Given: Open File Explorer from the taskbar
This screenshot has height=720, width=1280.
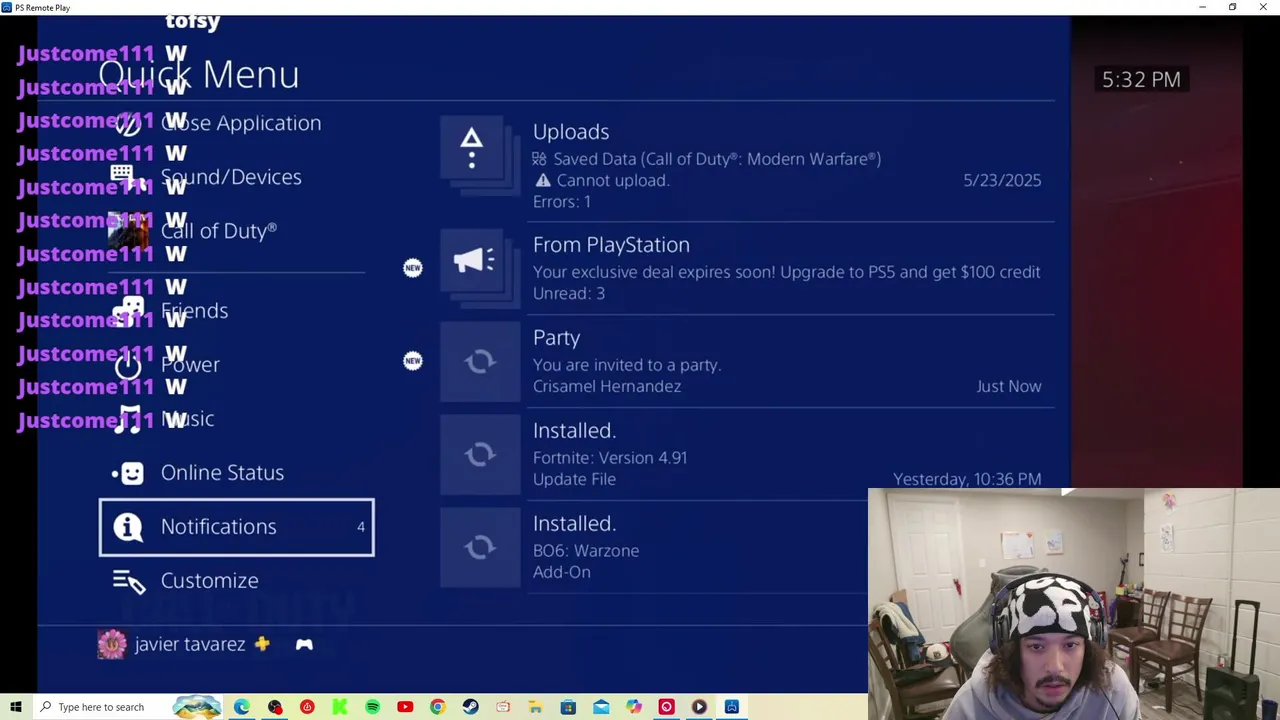Looking at the screenshot, I should tap(535, 707).
